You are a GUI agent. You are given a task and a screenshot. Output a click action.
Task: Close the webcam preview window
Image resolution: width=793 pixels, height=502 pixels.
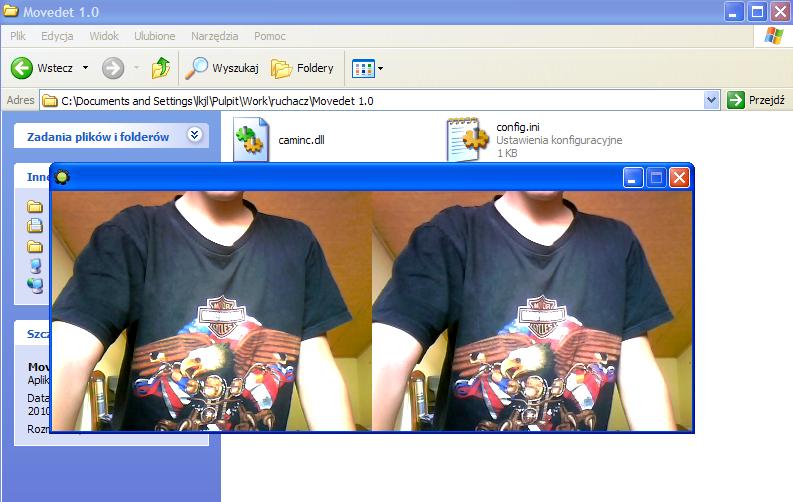tap(679, 178)
